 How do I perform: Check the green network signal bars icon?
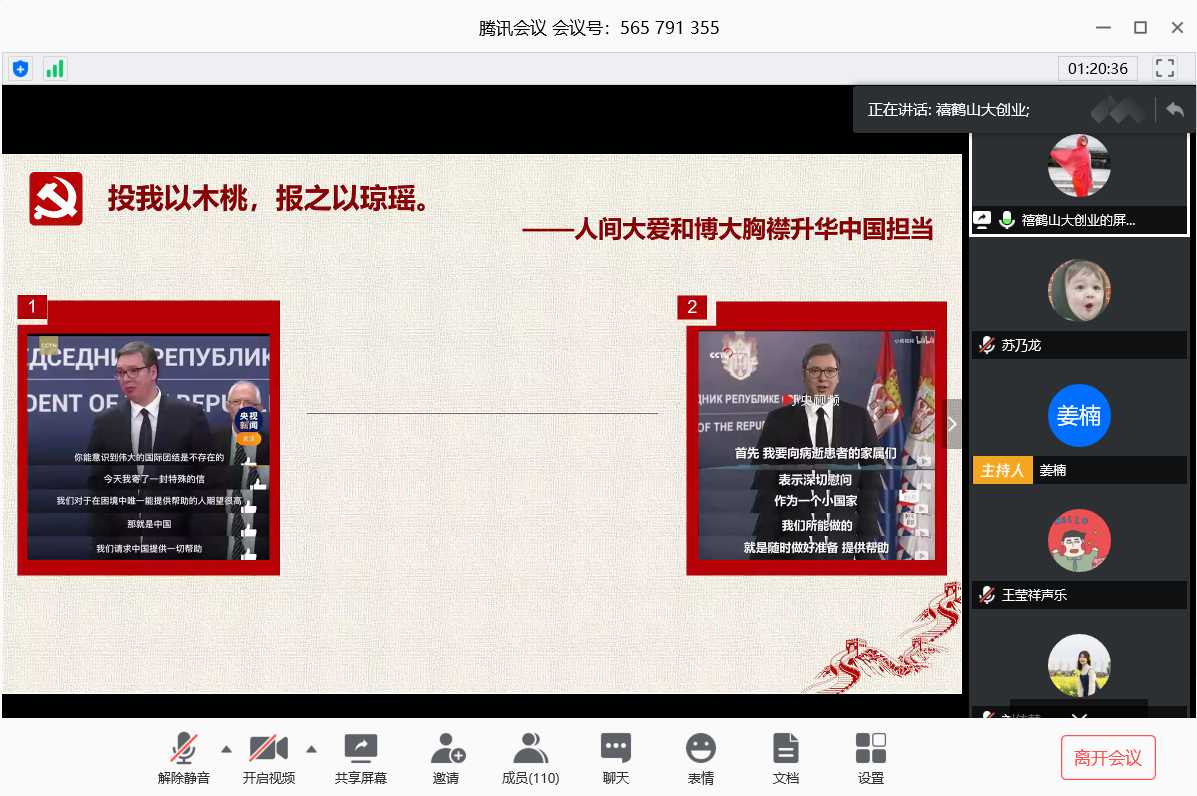point(55,69)
